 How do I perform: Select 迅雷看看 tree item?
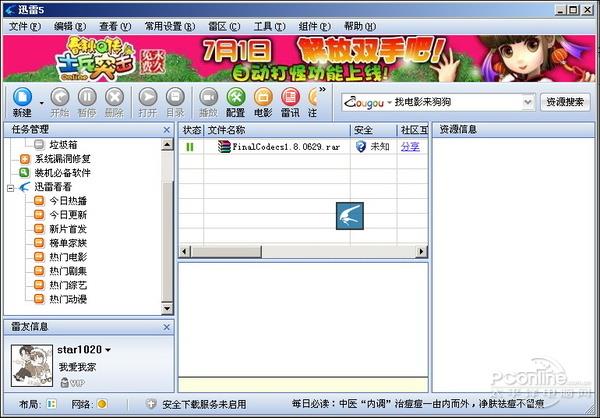point(53,187)
